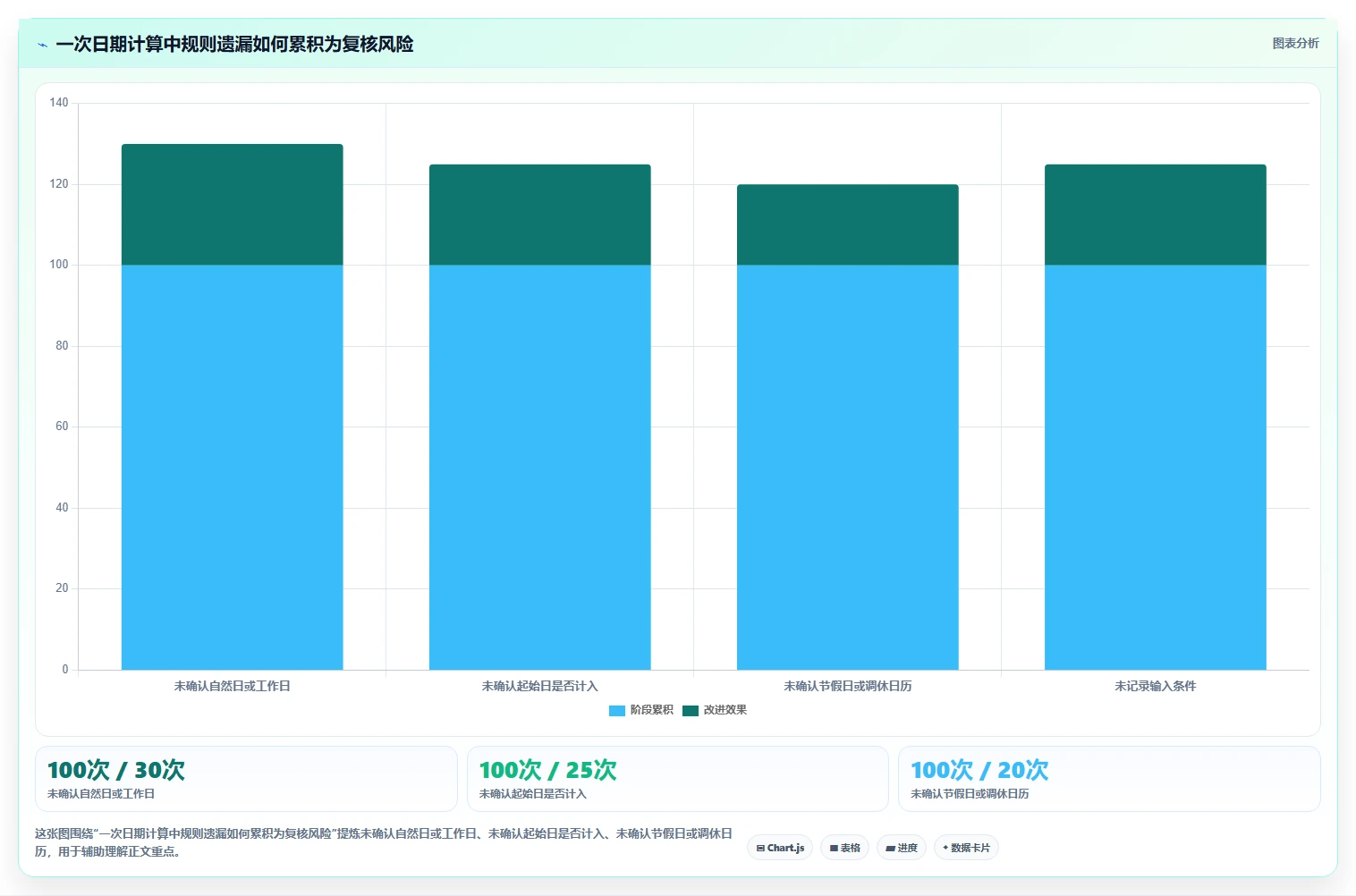This screenshot has height=896, width=1356.
Task: Click x-axis label 未确认起始日是否计入
Action: [x=539, y=686]
